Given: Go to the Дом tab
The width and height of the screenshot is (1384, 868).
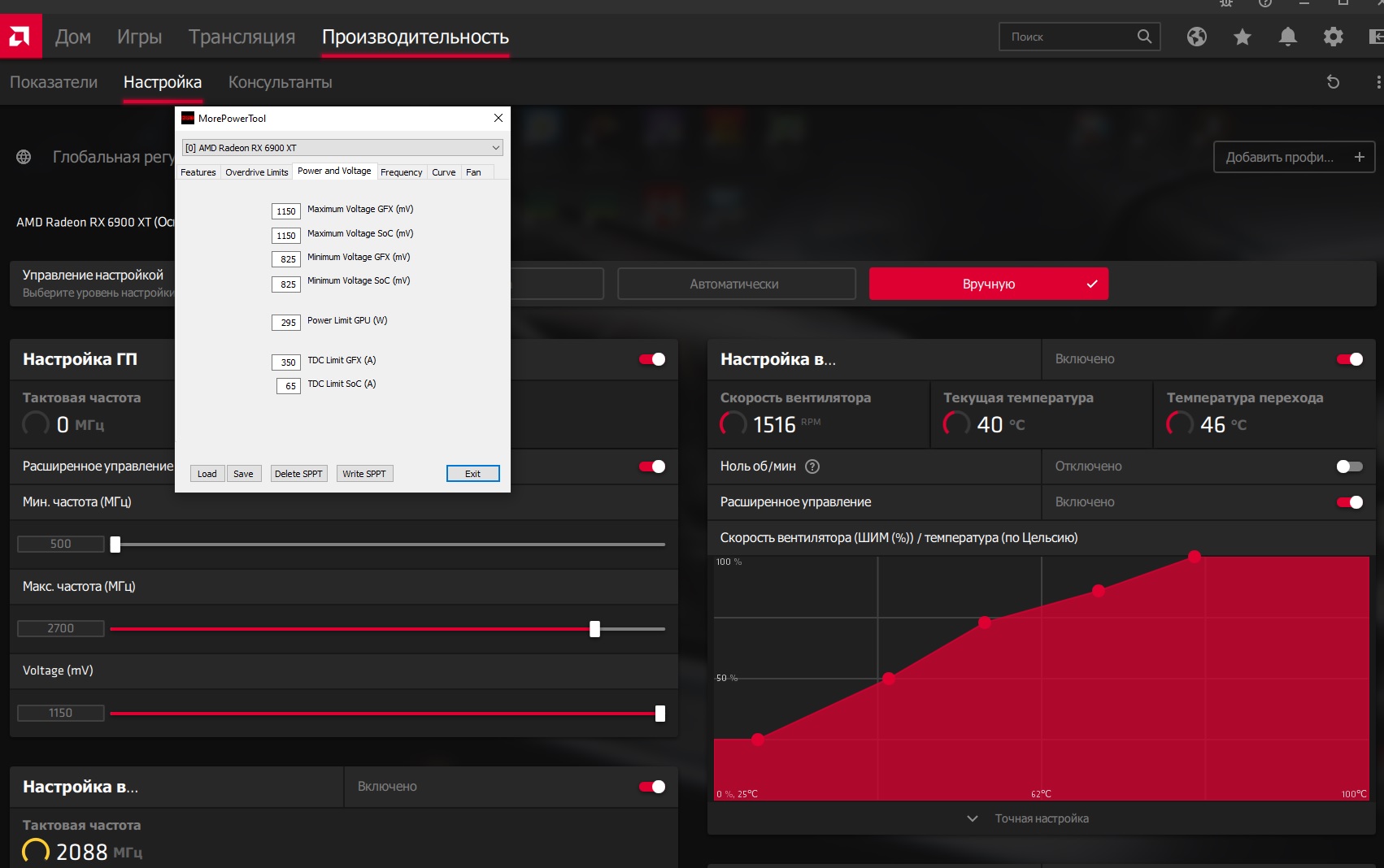Looking at the screenshot, I should pyautogui.click(x=73, y=37).
